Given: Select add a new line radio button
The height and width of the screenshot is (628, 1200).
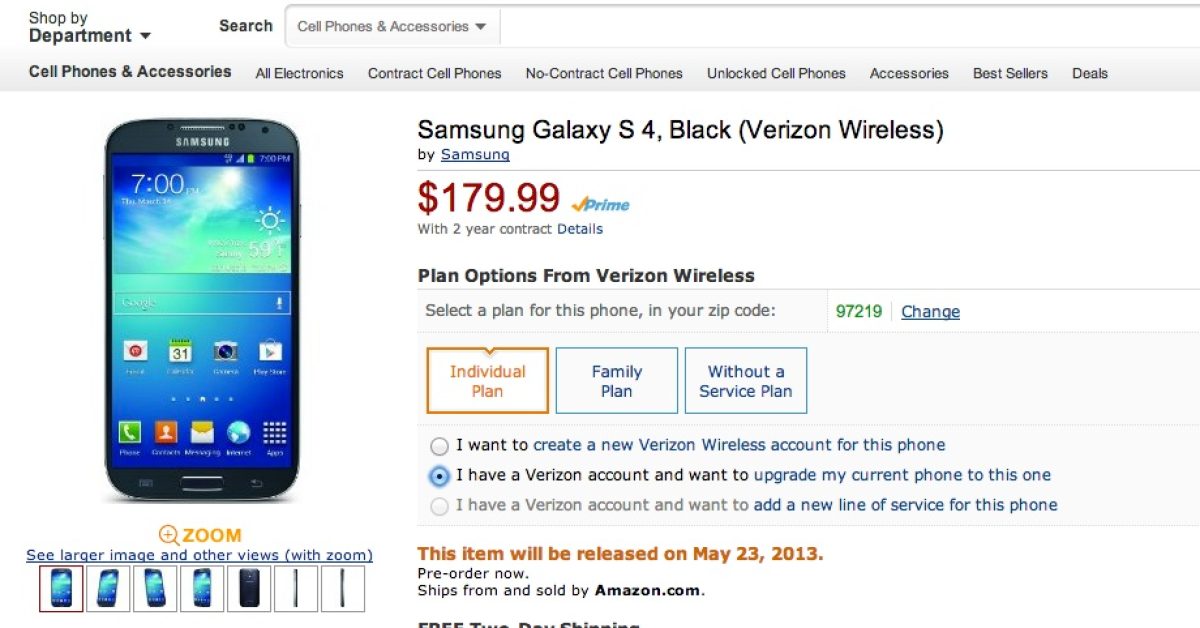Looking at the screenshot, I should (439, 506).
